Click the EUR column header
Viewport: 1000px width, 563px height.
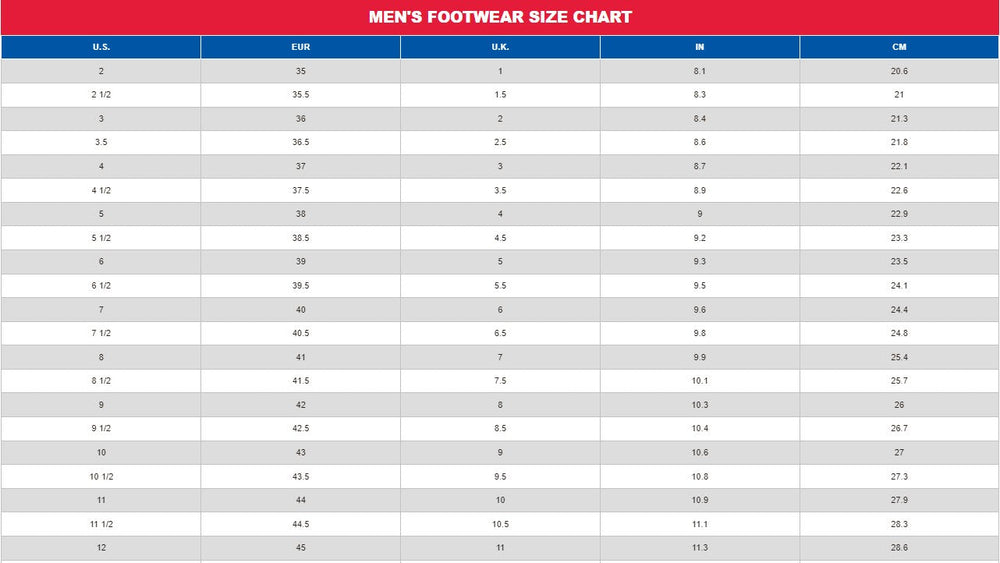point(301,47)
